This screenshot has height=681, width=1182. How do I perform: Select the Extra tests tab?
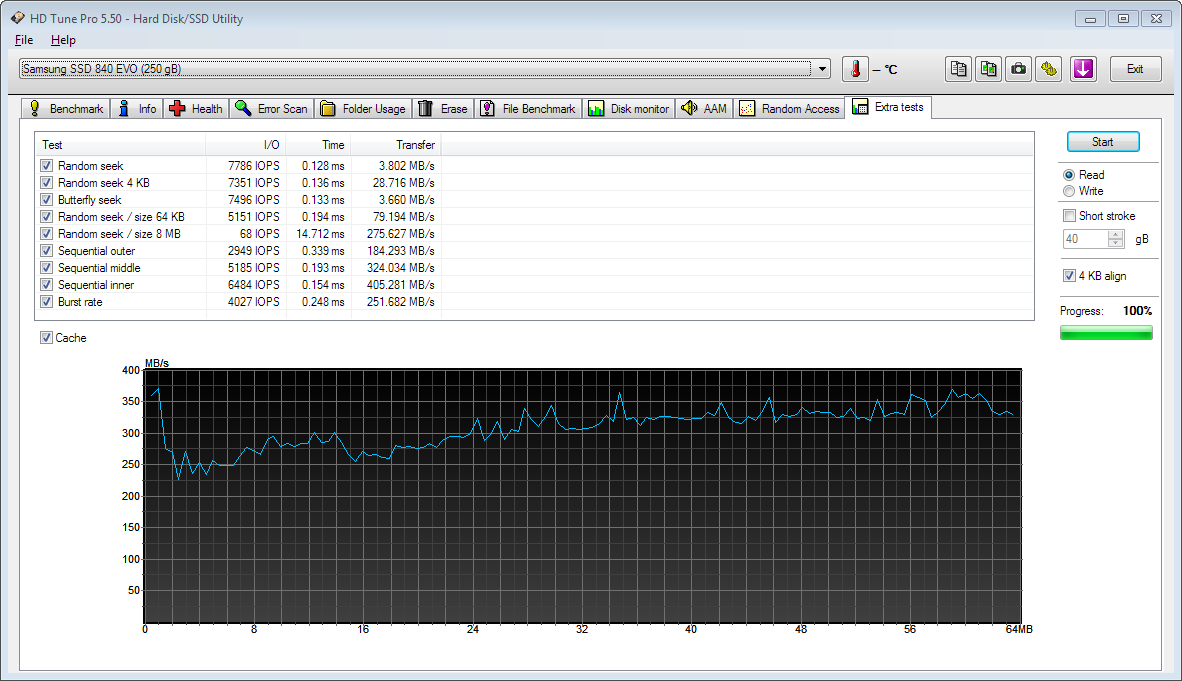pos(888,107)
